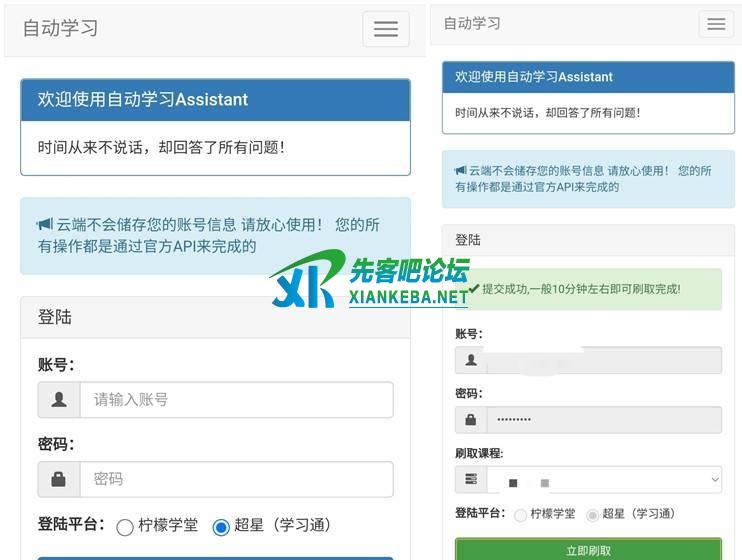
Task: Click the list icon beside the 刷取课程 selector
Action: (x=471, y=480)
